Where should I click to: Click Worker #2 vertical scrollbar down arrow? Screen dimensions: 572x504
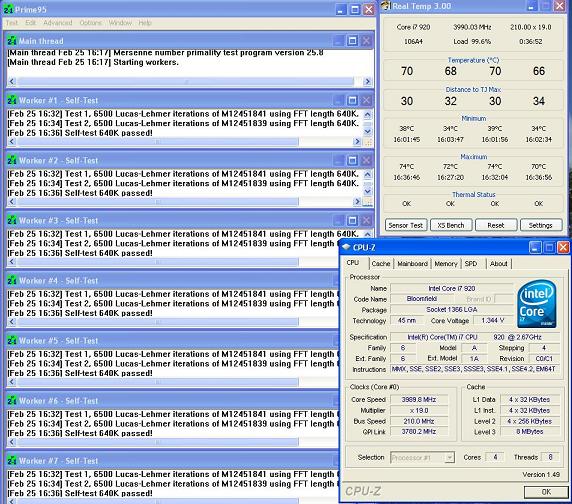pyautogui.click(x=367, y=191)
